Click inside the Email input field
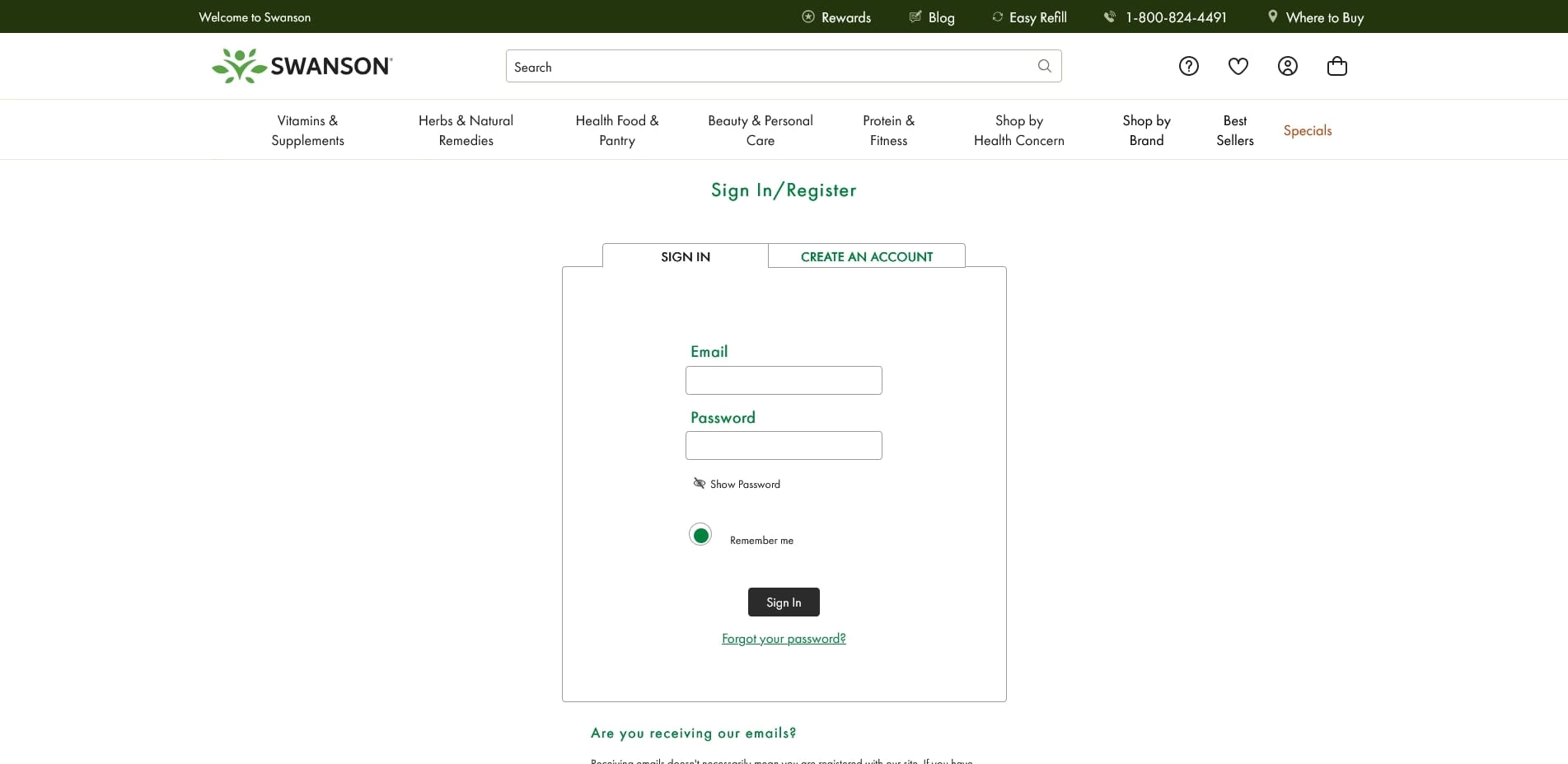This screenshot has height=764, width=1568. [783, 380]
